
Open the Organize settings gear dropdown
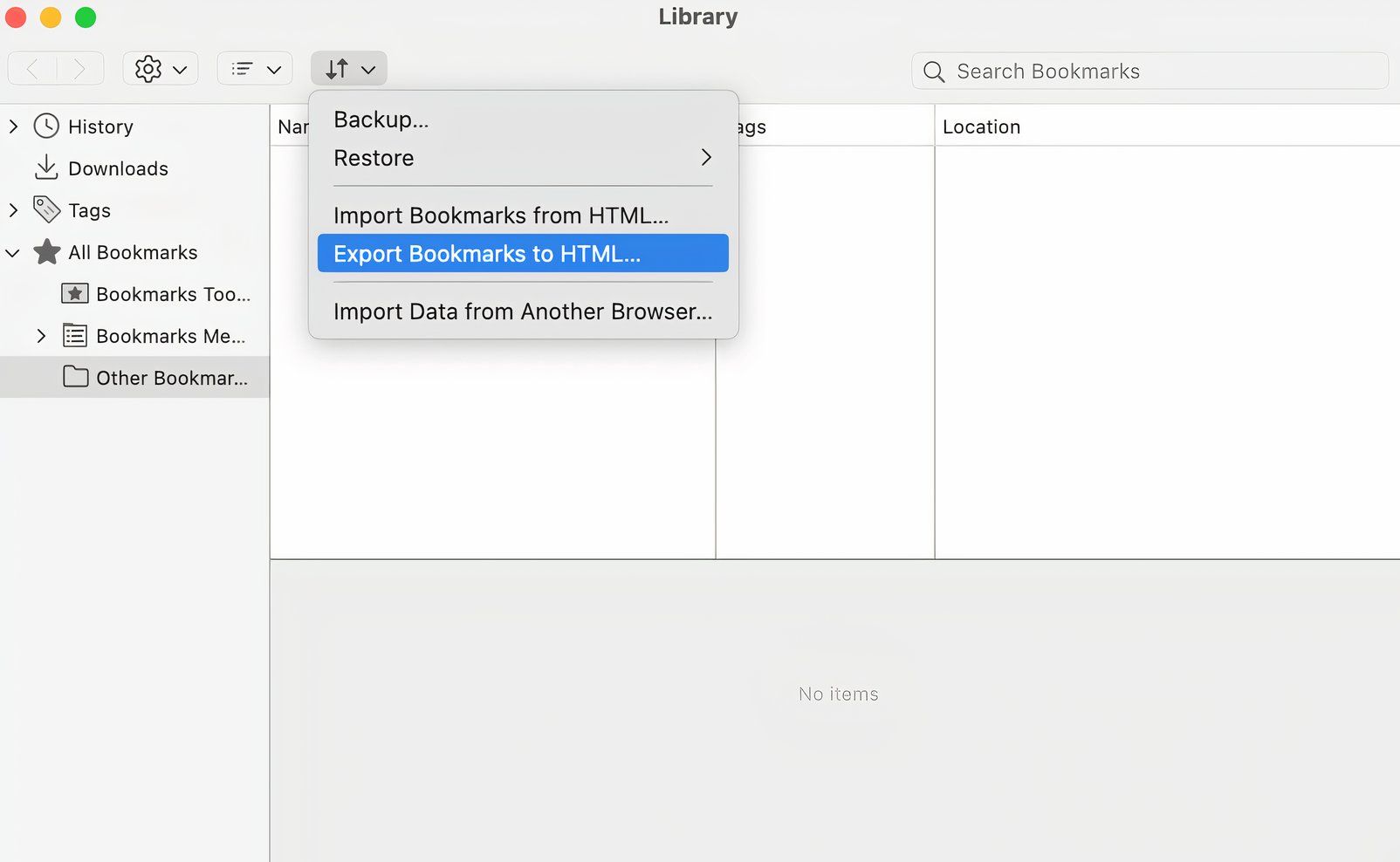coord(160,68)
